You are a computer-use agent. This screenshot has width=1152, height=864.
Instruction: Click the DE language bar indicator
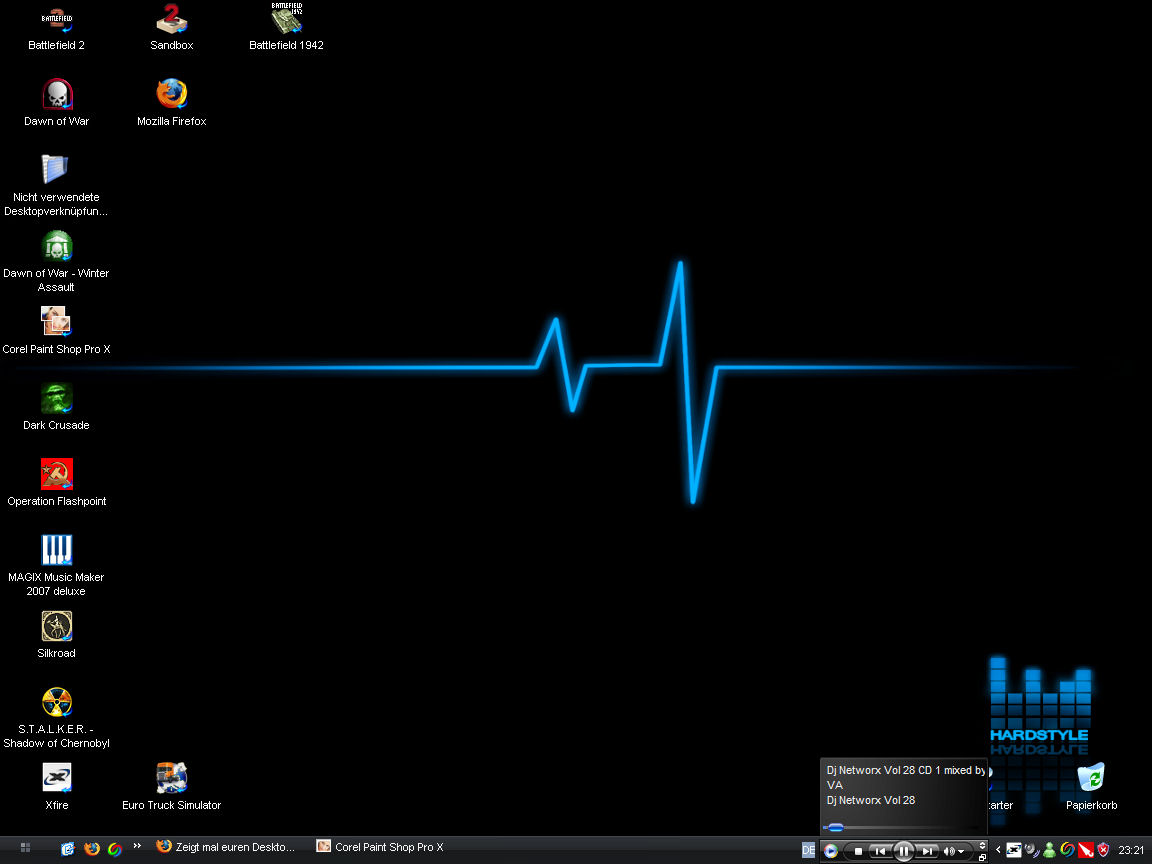pyautogui.click(x=808, y=850)
